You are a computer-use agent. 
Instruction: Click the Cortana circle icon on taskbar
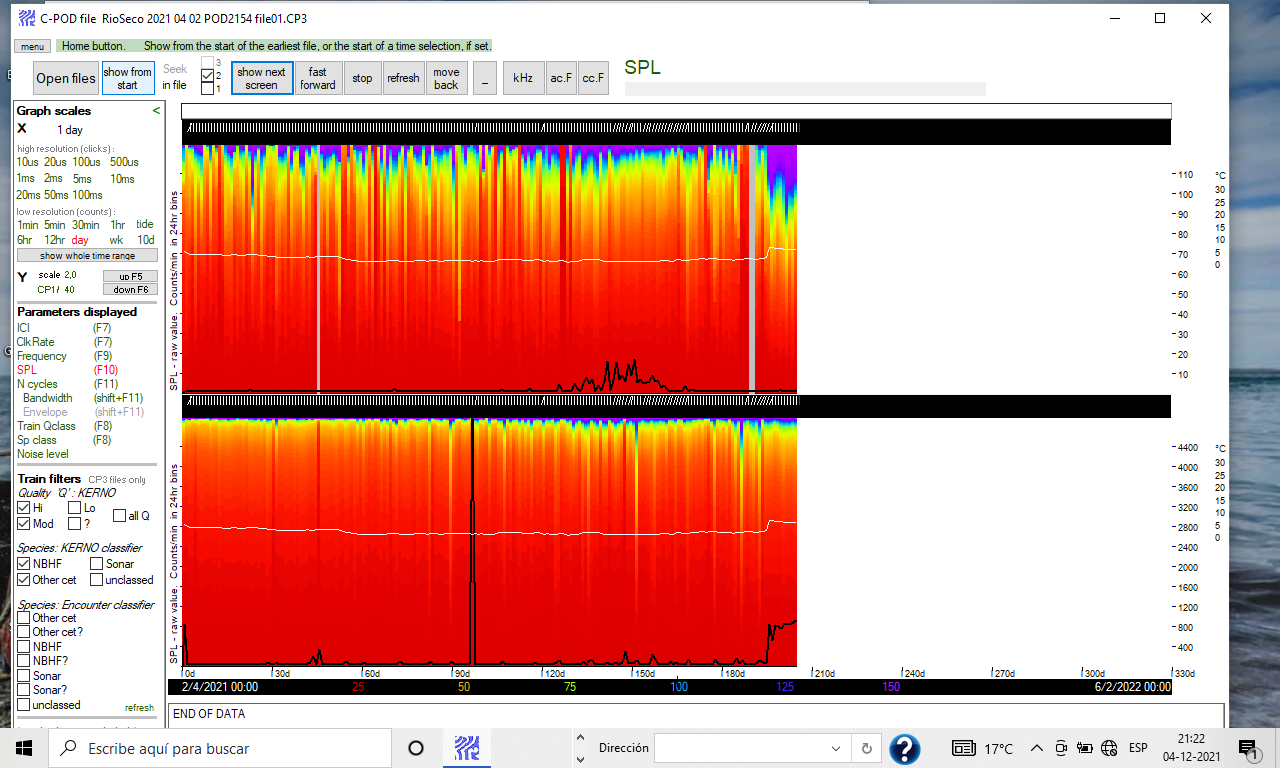pos(416,748)
